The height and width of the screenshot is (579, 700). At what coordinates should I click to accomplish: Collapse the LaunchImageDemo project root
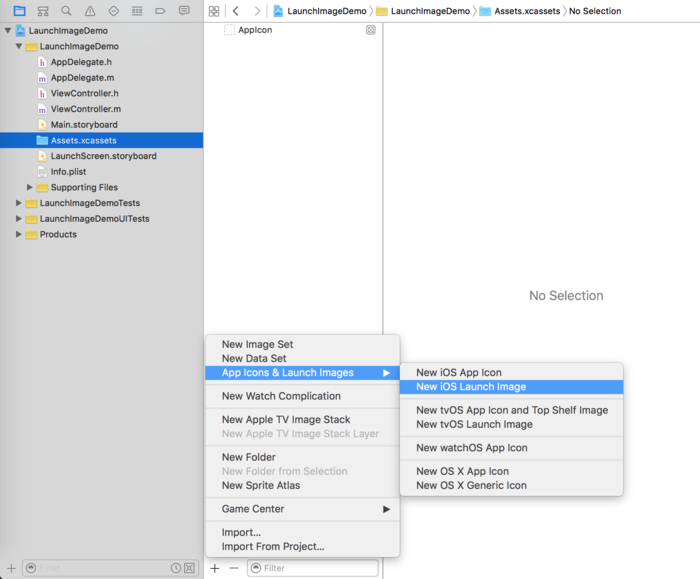8,30
